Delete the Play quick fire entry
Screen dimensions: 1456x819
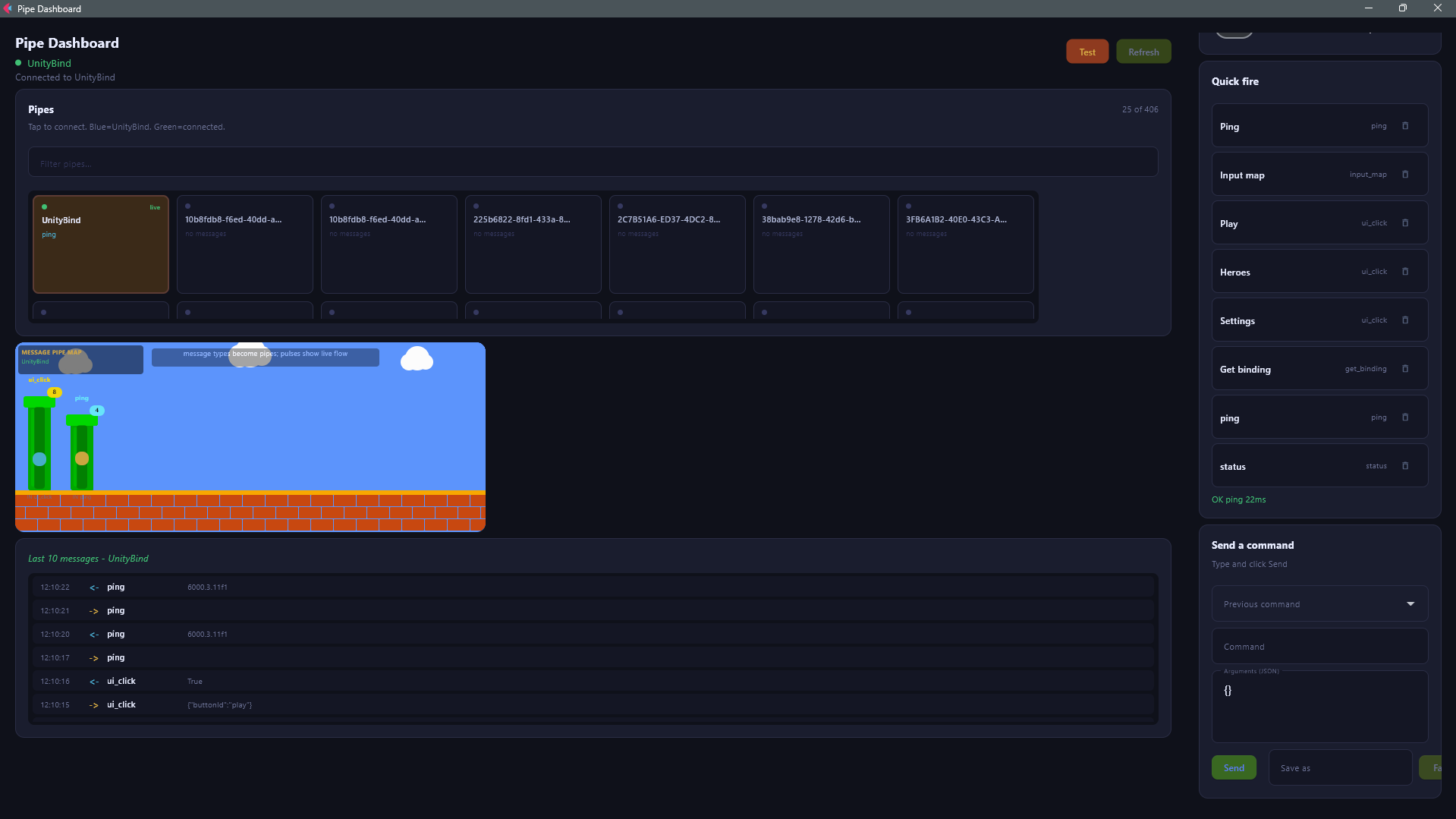[x=1404, y=223]
